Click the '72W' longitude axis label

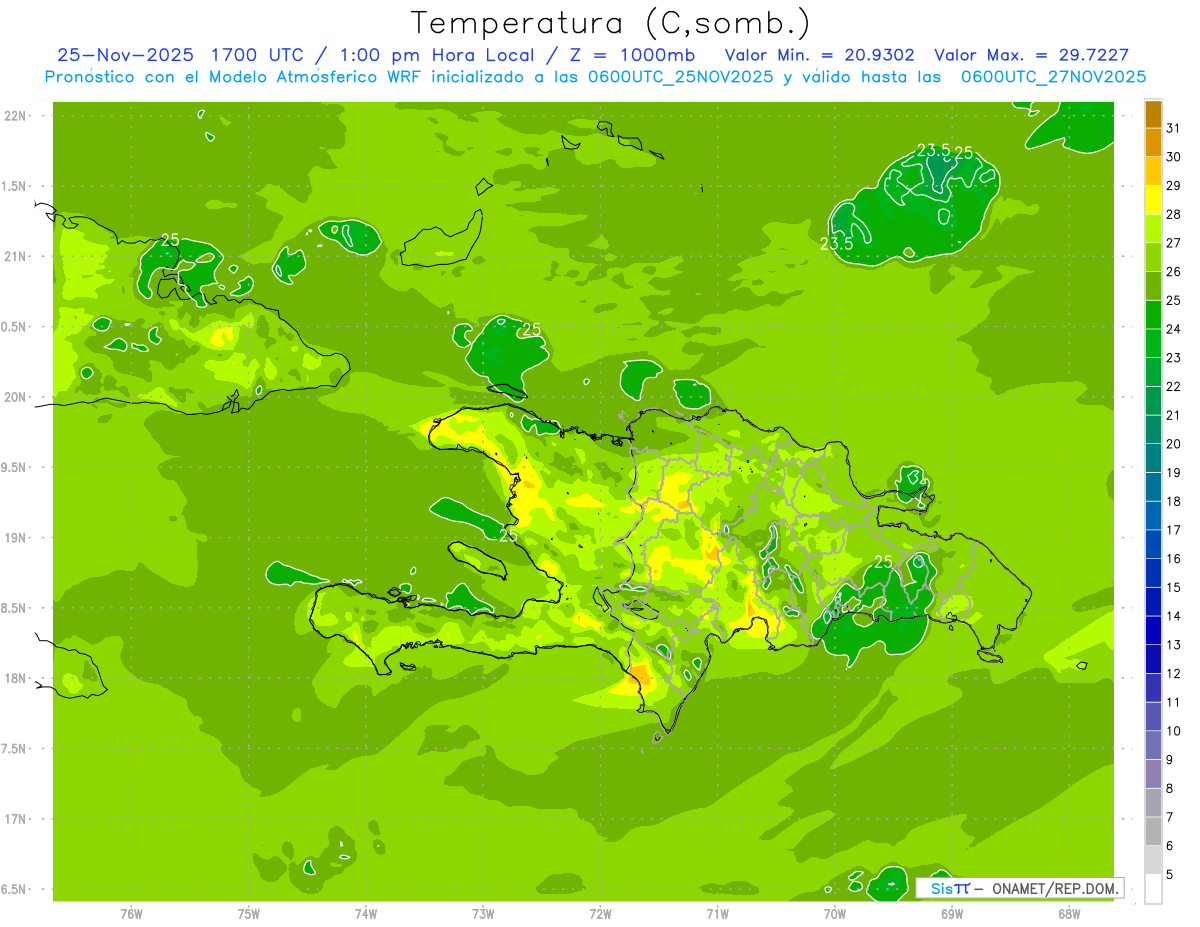tap(600, 913)
